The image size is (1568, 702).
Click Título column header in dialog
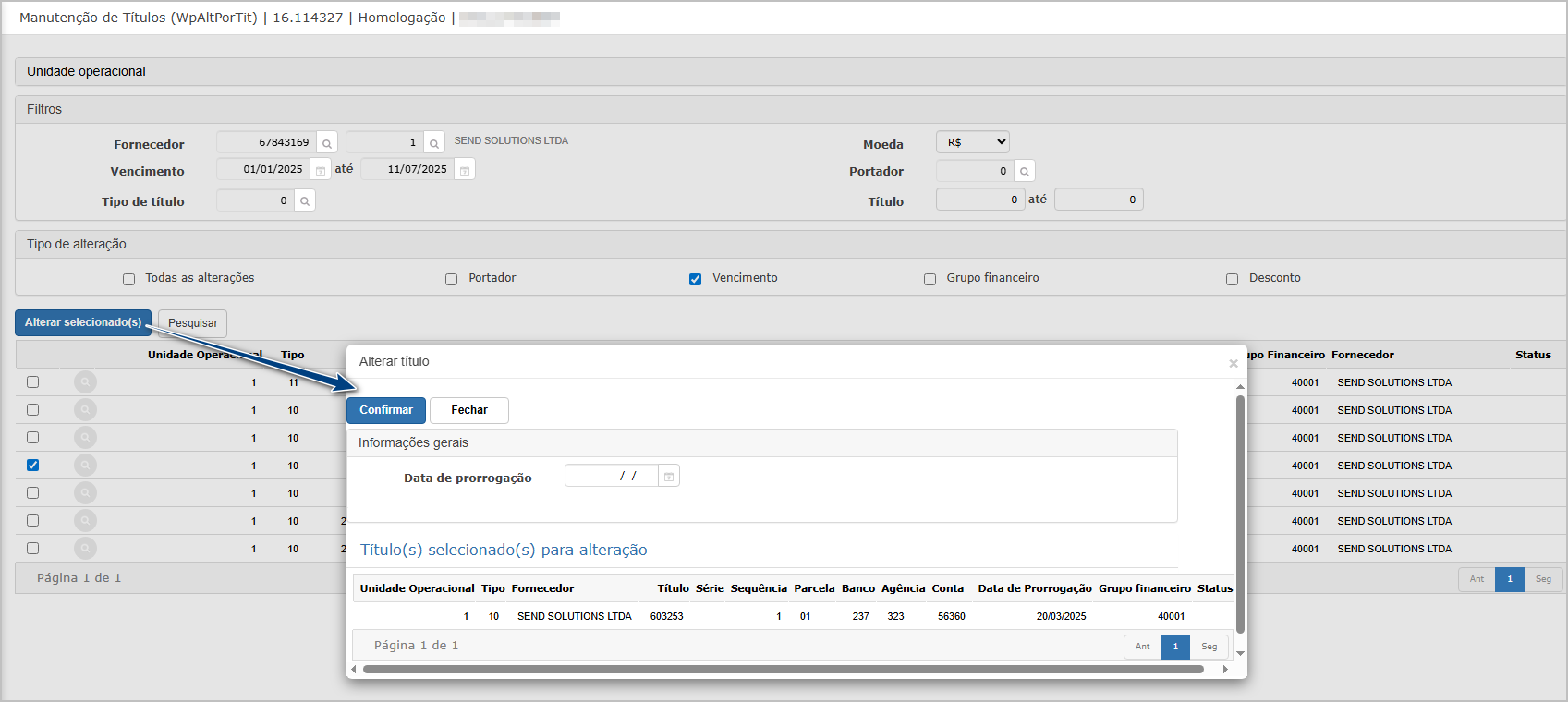pos(674,588)
